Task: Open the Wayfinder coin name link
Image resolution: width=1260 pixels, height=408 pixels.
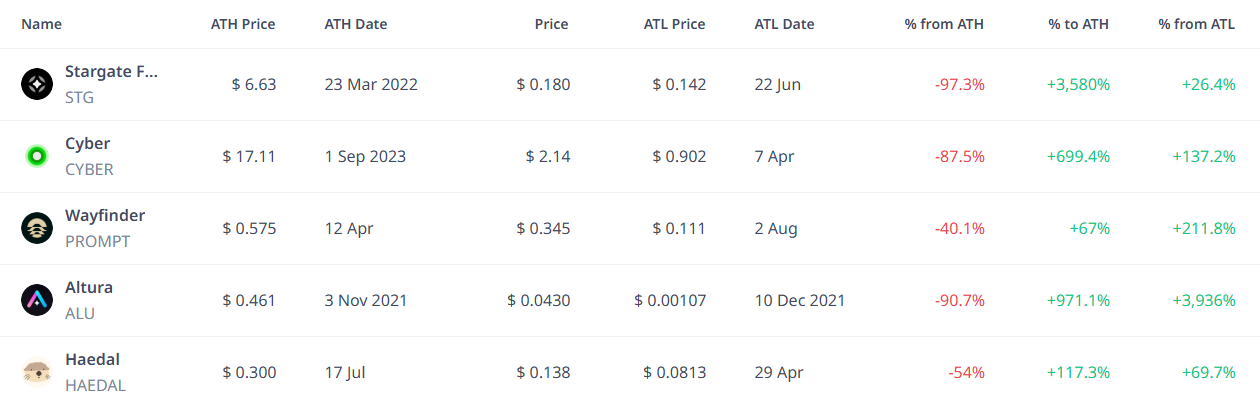Action: pyautogui.click(x=105, y=215)
